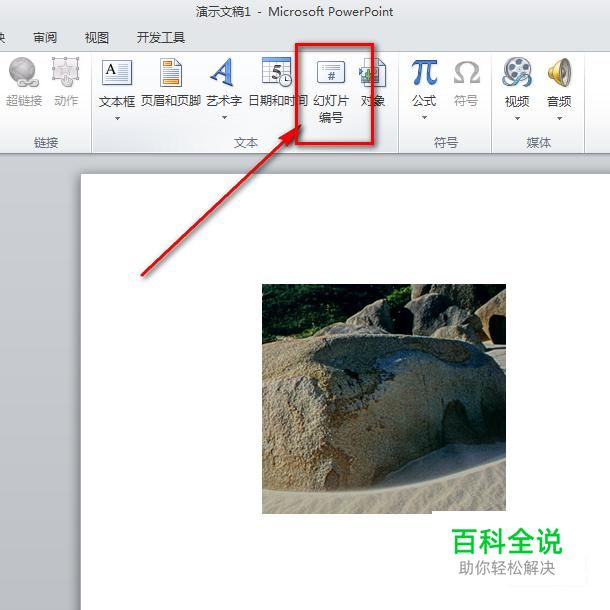The width and height of the screenshot is (610, 610).
Task: Open the View (视图) tab
Action: 96,38
